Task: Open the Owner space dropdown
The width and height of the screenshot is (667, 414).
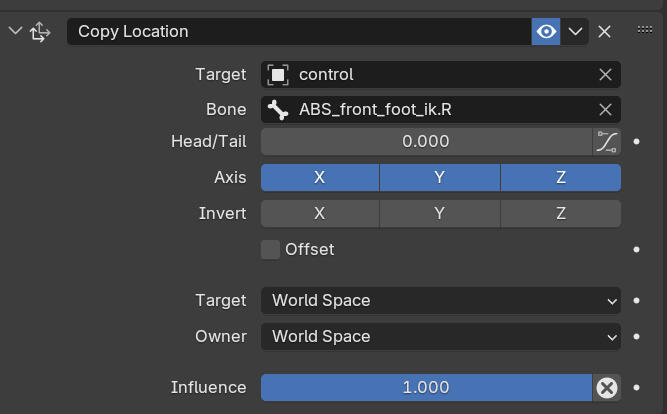Action: pyautogui.click(x=440, y=336)
